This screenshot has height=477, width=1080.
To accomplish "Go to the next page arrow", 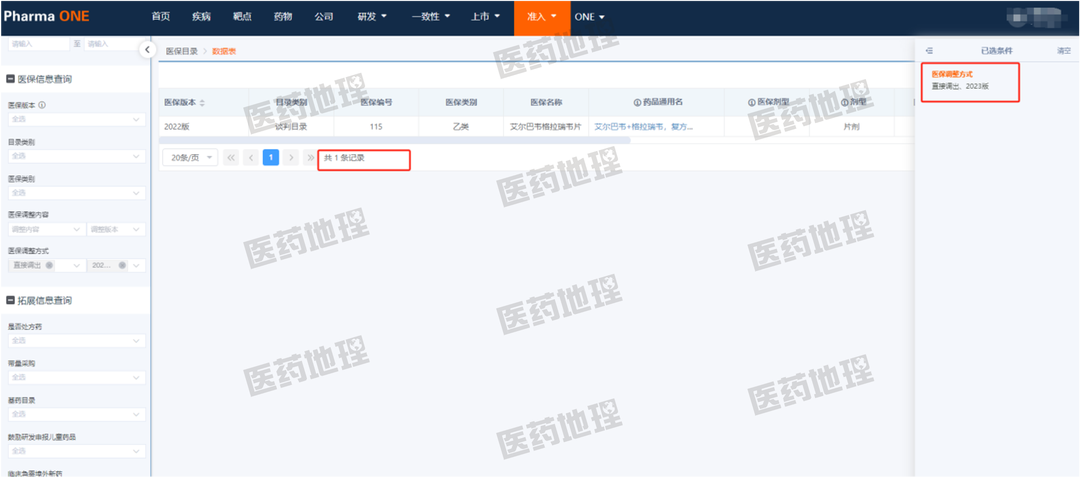I will click(291, 158).
